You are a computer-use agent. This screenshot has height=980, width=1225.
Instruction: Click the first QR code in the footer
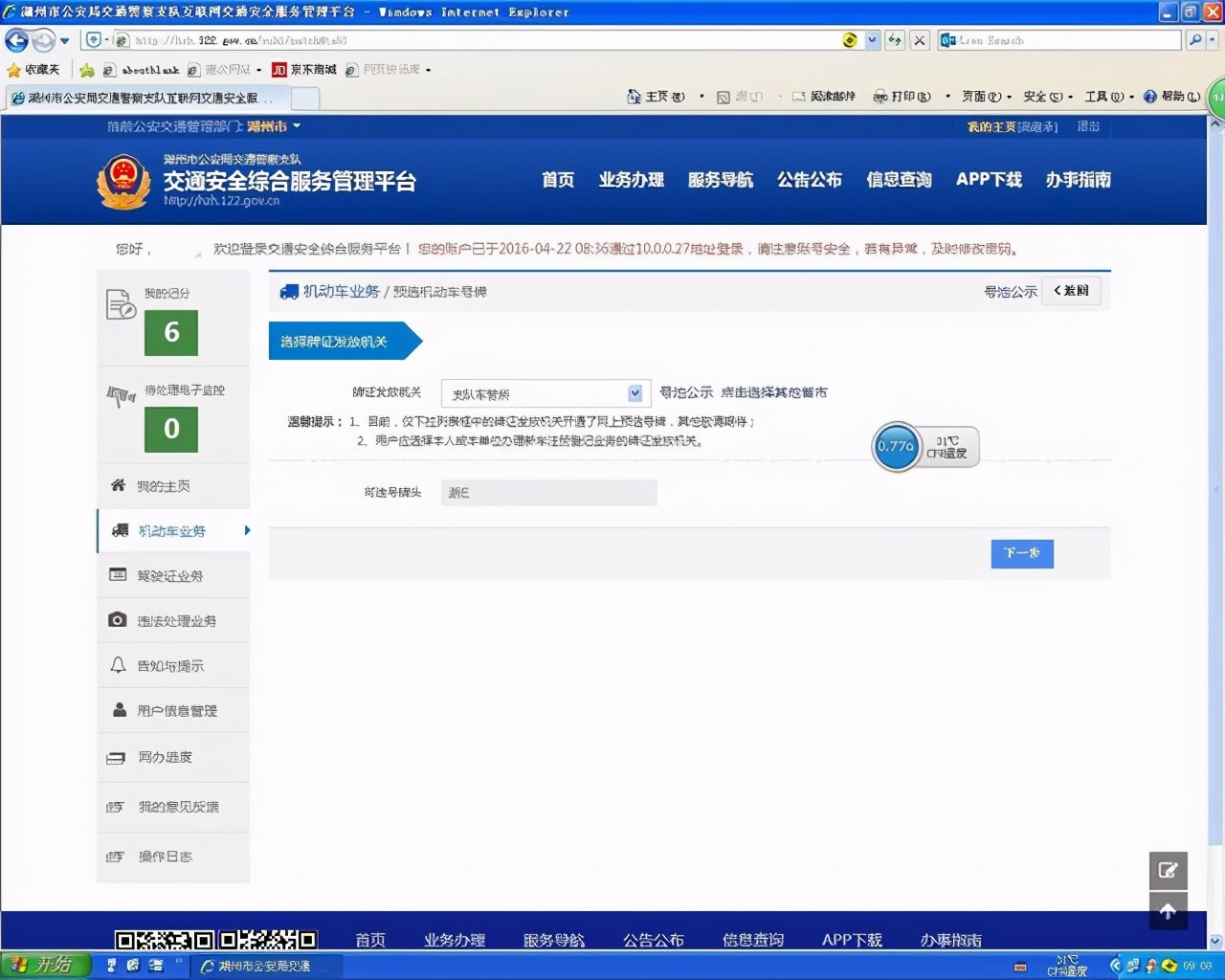coord(165,940)
